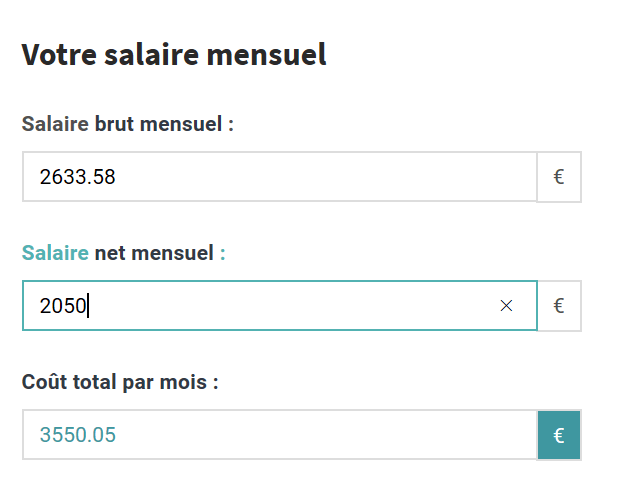Click the teal euro button beside Coût total

point(559,435)
